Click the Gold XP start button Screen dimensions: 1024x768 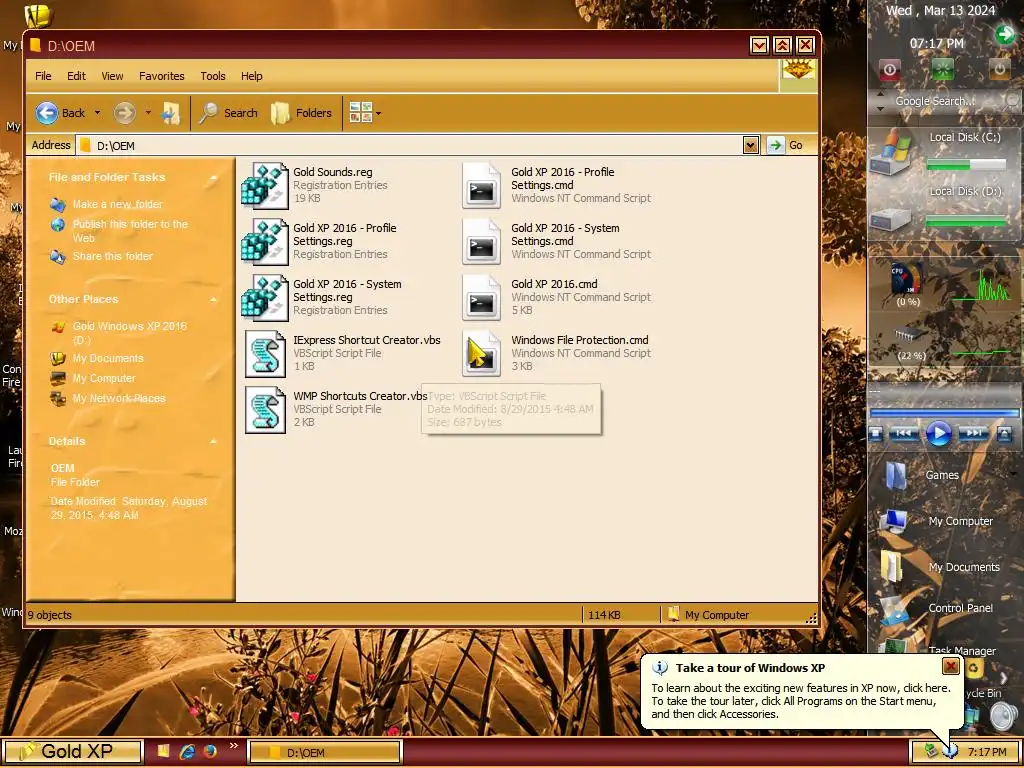coord(72,752)
